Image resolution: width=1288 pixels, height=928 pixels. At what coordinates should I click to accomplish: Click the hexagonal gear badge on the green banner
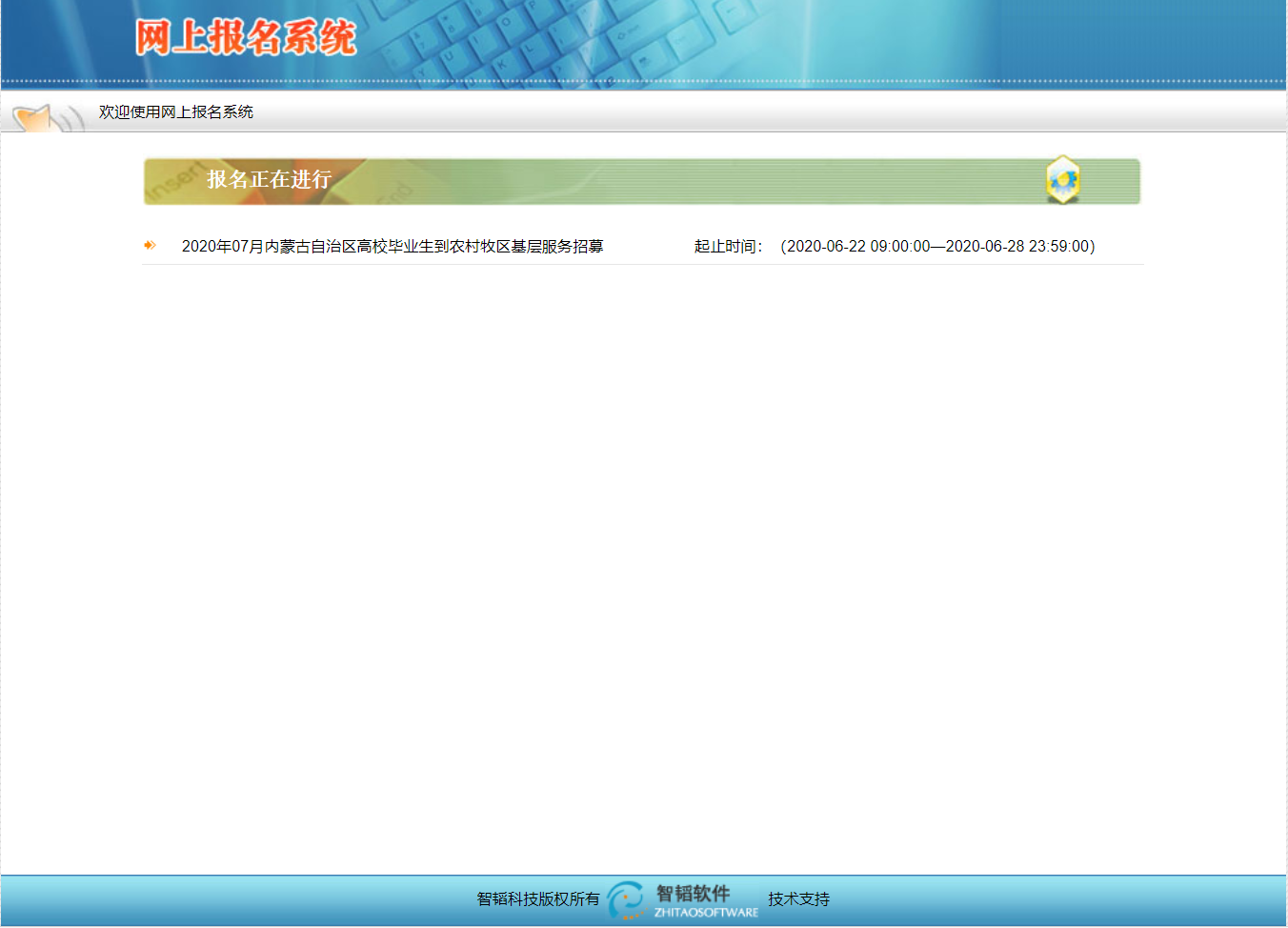tap(1062, 179)
